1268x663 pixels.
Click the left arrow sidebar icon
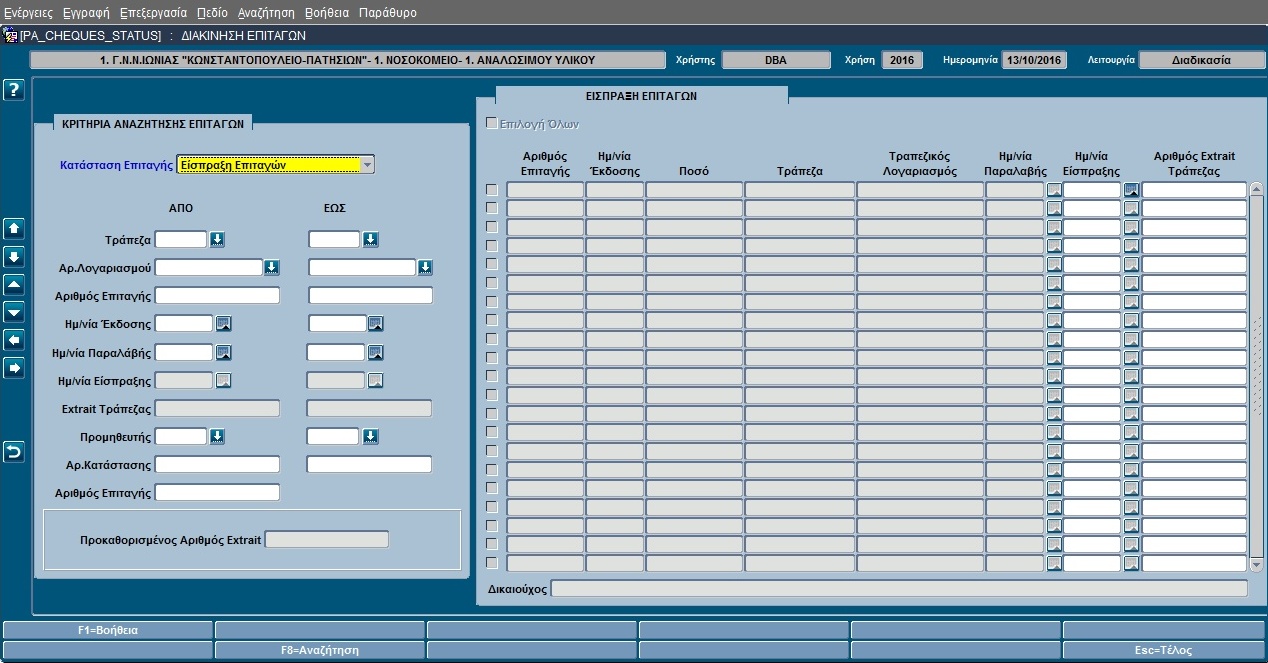14,340
